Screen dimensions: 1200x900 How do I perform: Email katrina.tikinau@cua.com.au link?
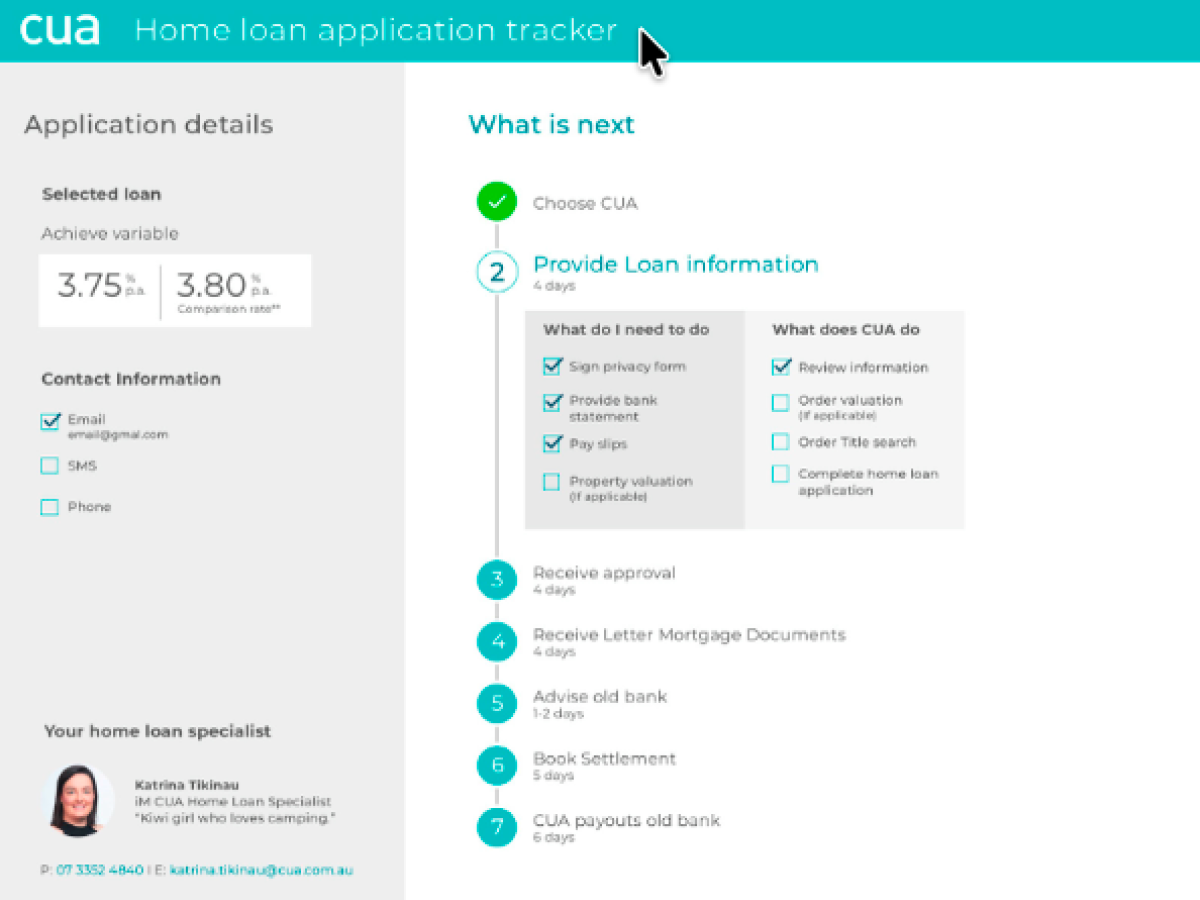pyautogui.click(x=261, y=870)
